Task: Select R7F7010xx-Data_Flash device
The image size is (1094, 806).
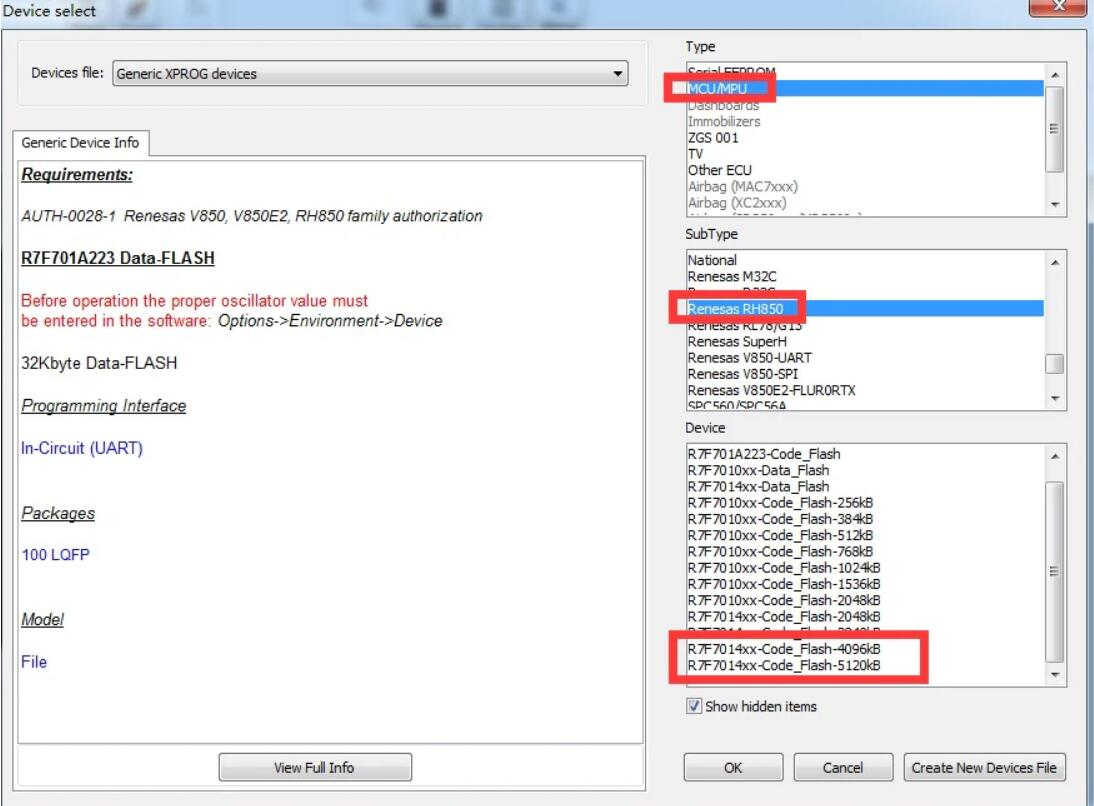Action: 864,470
